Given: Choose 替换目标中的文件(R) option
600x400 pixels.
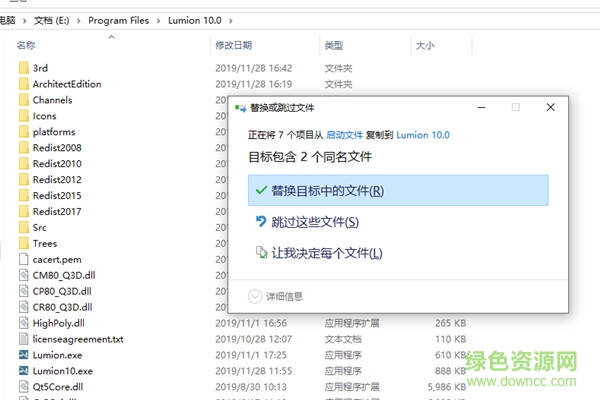Looking at the screenshot, I should point(327,191).
